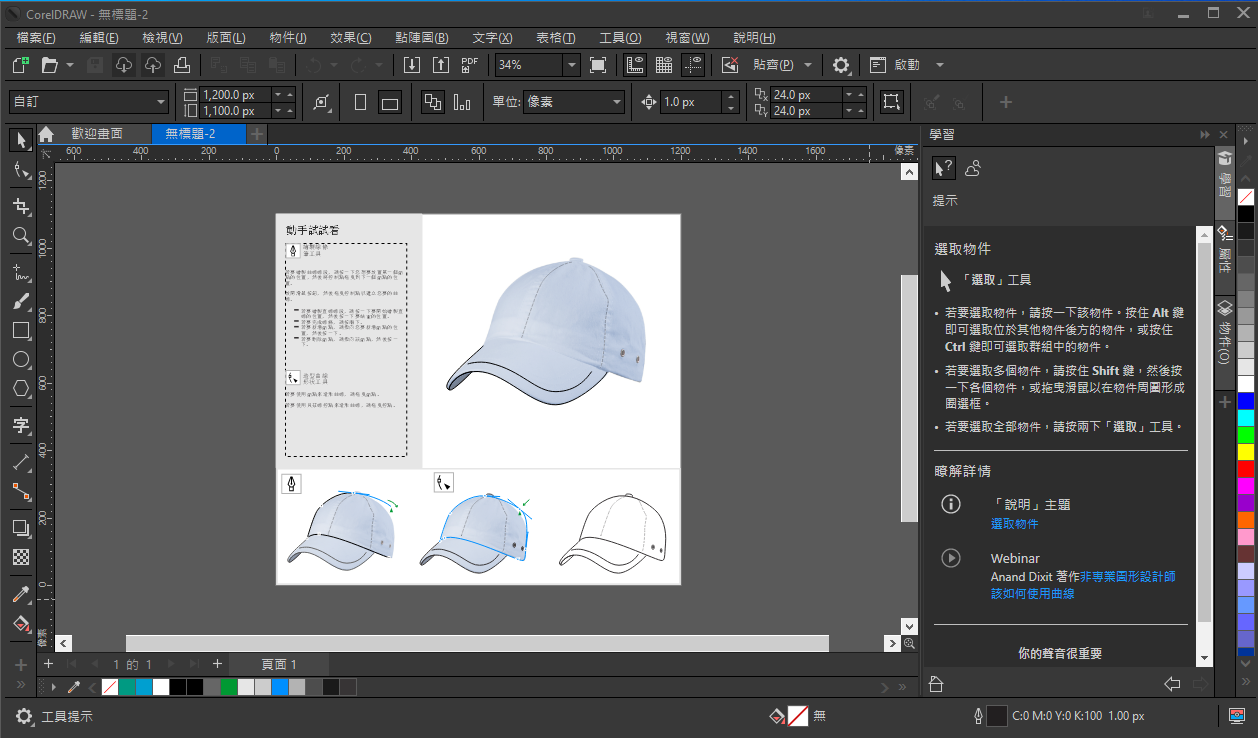Image resolution: width=1258 pixels, height=738 pixels.
Task: Open the 檔案(F) menu
Action: coord(37,38)
